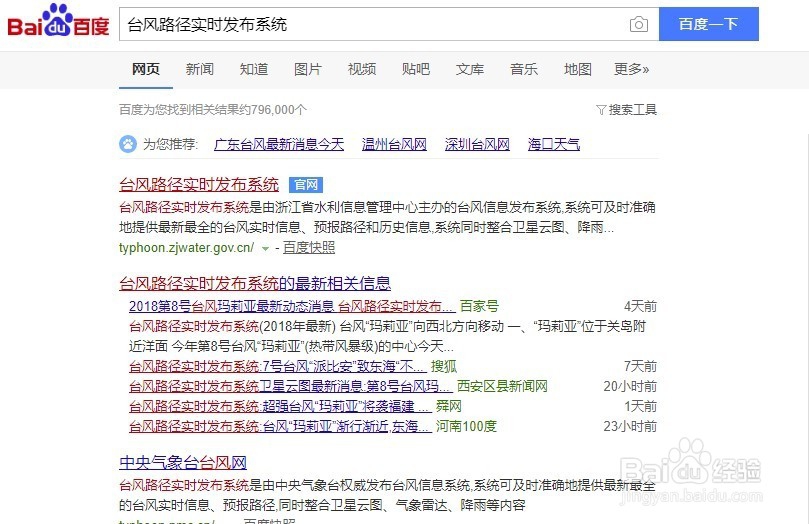Open the 知道 tab
The width and height of the screenshot is (809, 524).
[254, 69]
